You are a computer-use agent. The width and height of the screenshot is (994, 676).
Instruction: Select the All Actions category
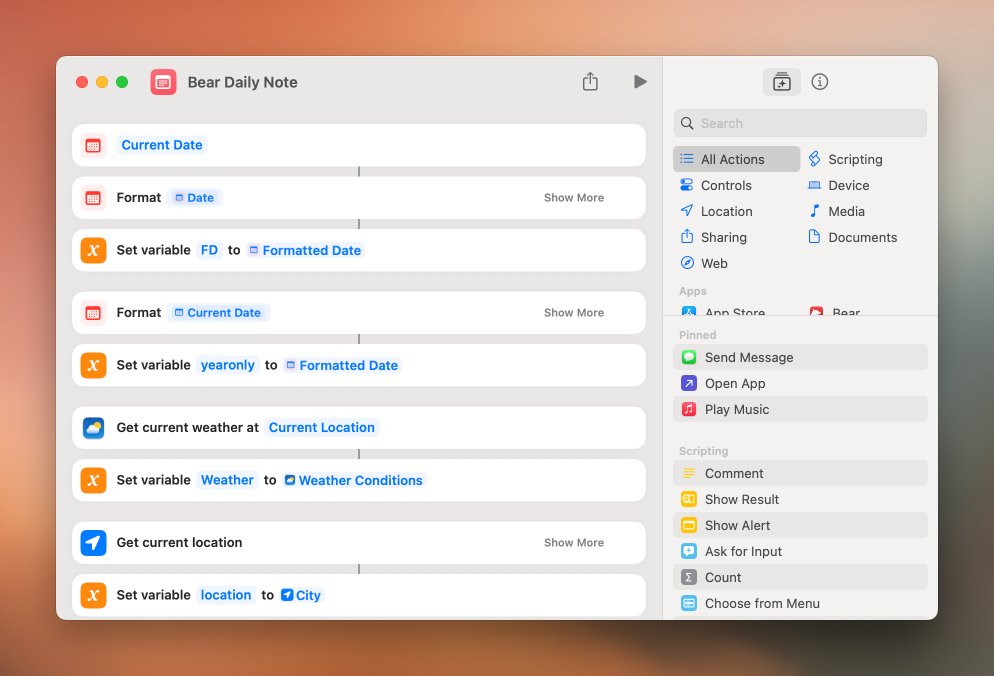(737, 159)
